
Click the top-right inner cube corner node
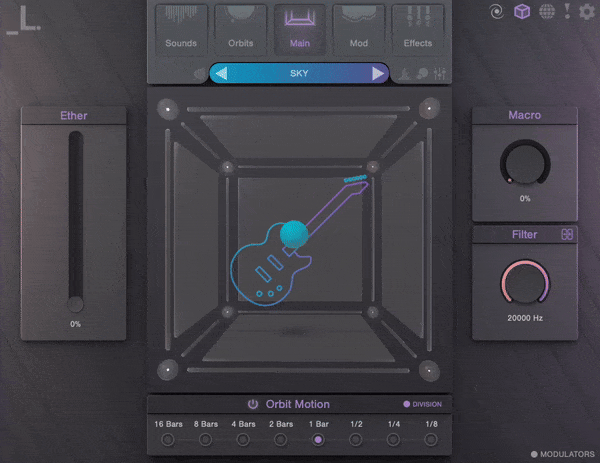coord(372,166)
